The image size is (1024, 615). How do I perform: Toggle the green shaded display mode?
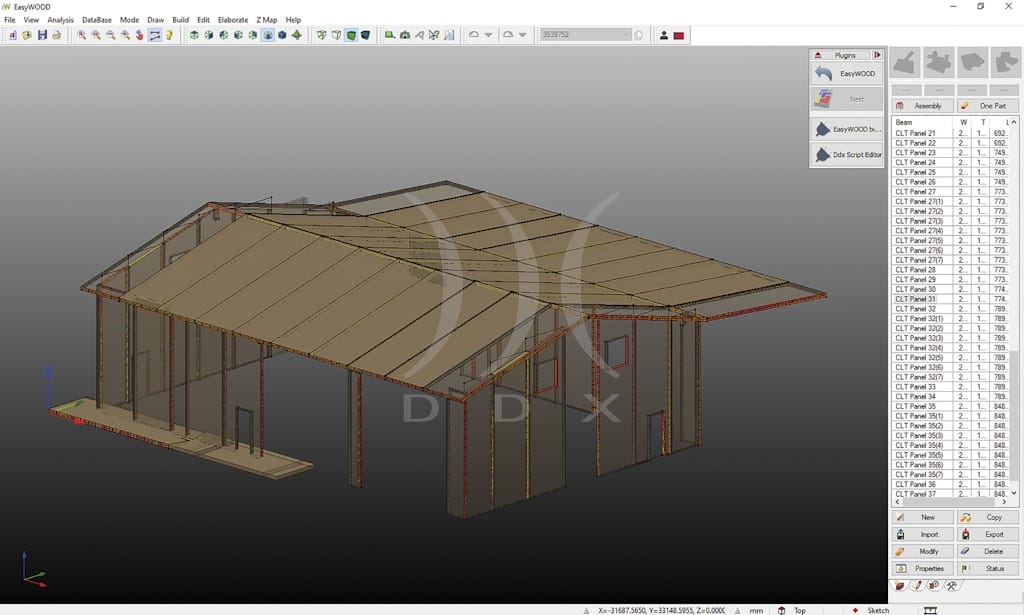[x=351, y=35]
